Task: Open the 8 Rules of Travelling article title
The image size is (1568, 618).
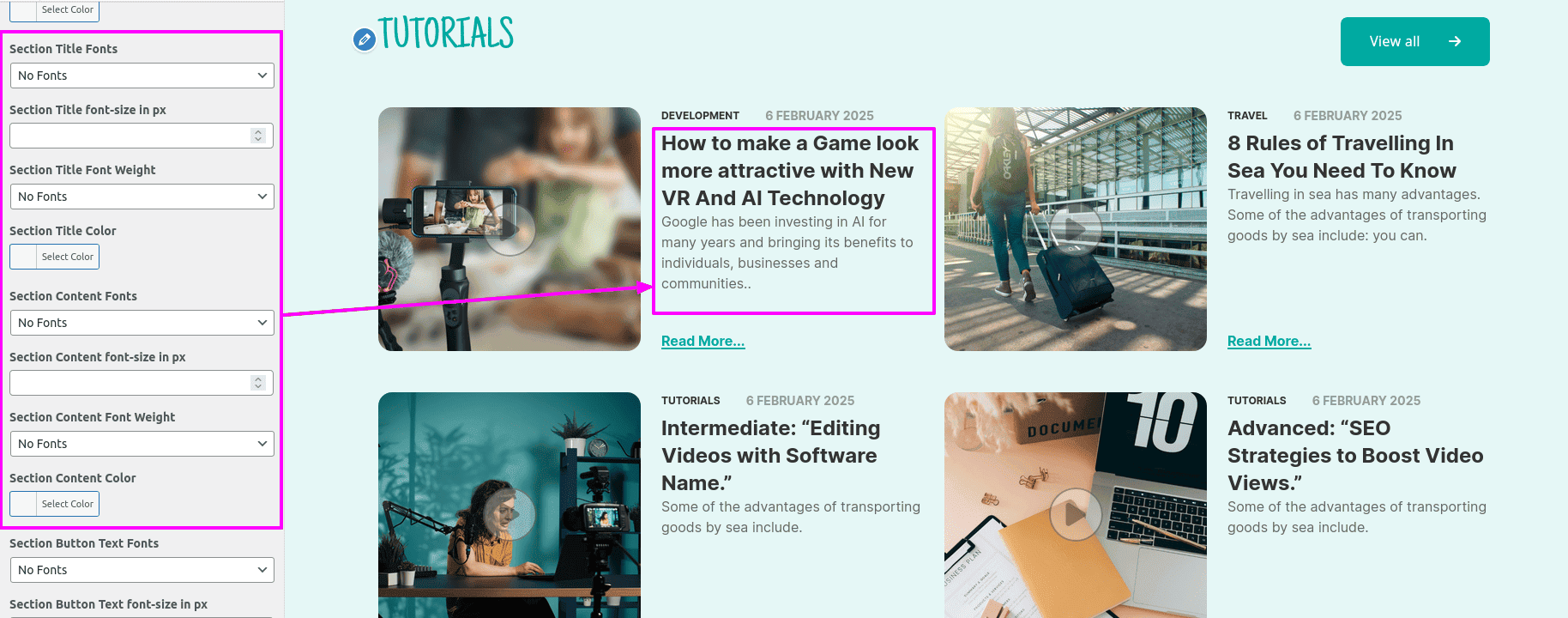Action: click(1342, 157)
